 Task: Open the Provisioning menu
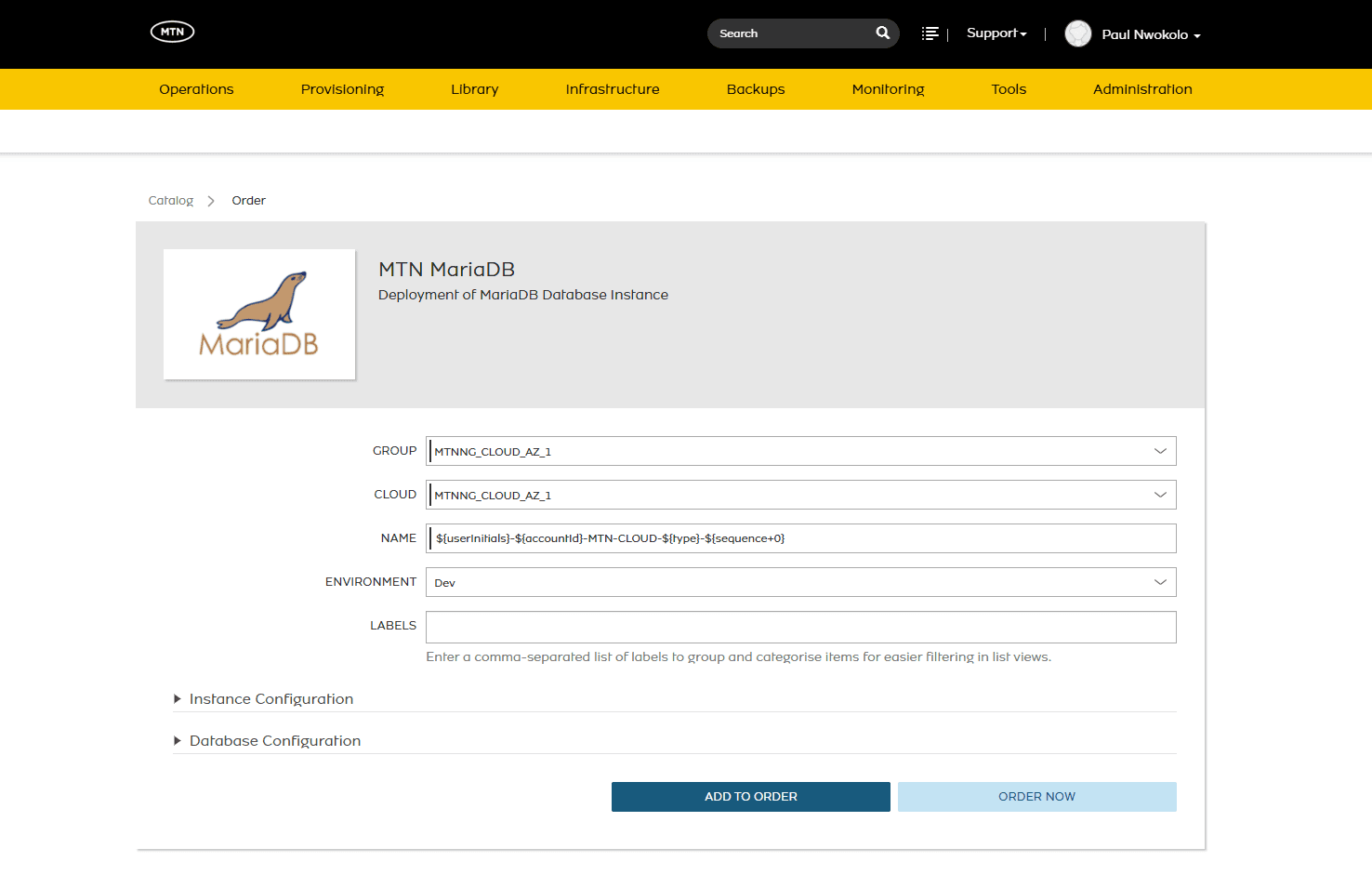tap(342, 89)
